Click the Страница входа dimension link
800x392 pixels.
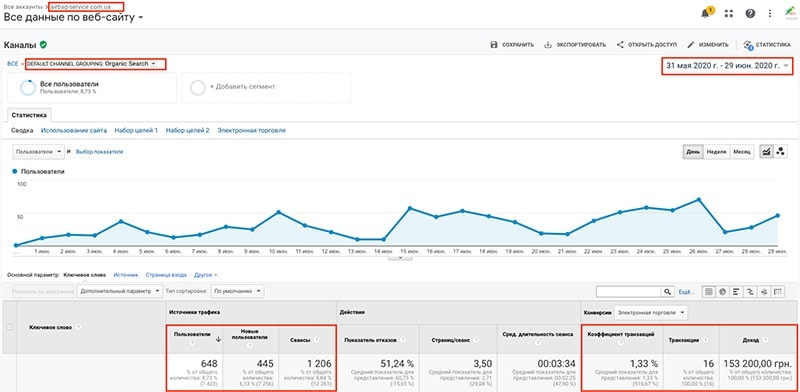pyautogui.click(x=166, y=275)
